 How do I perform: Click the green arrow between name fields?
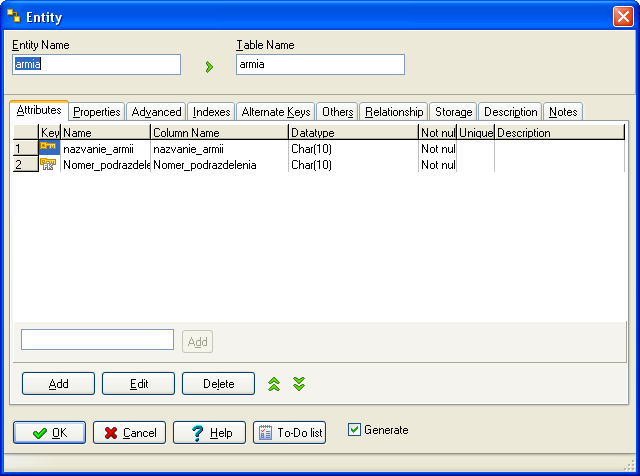click(x=209, y=67)
